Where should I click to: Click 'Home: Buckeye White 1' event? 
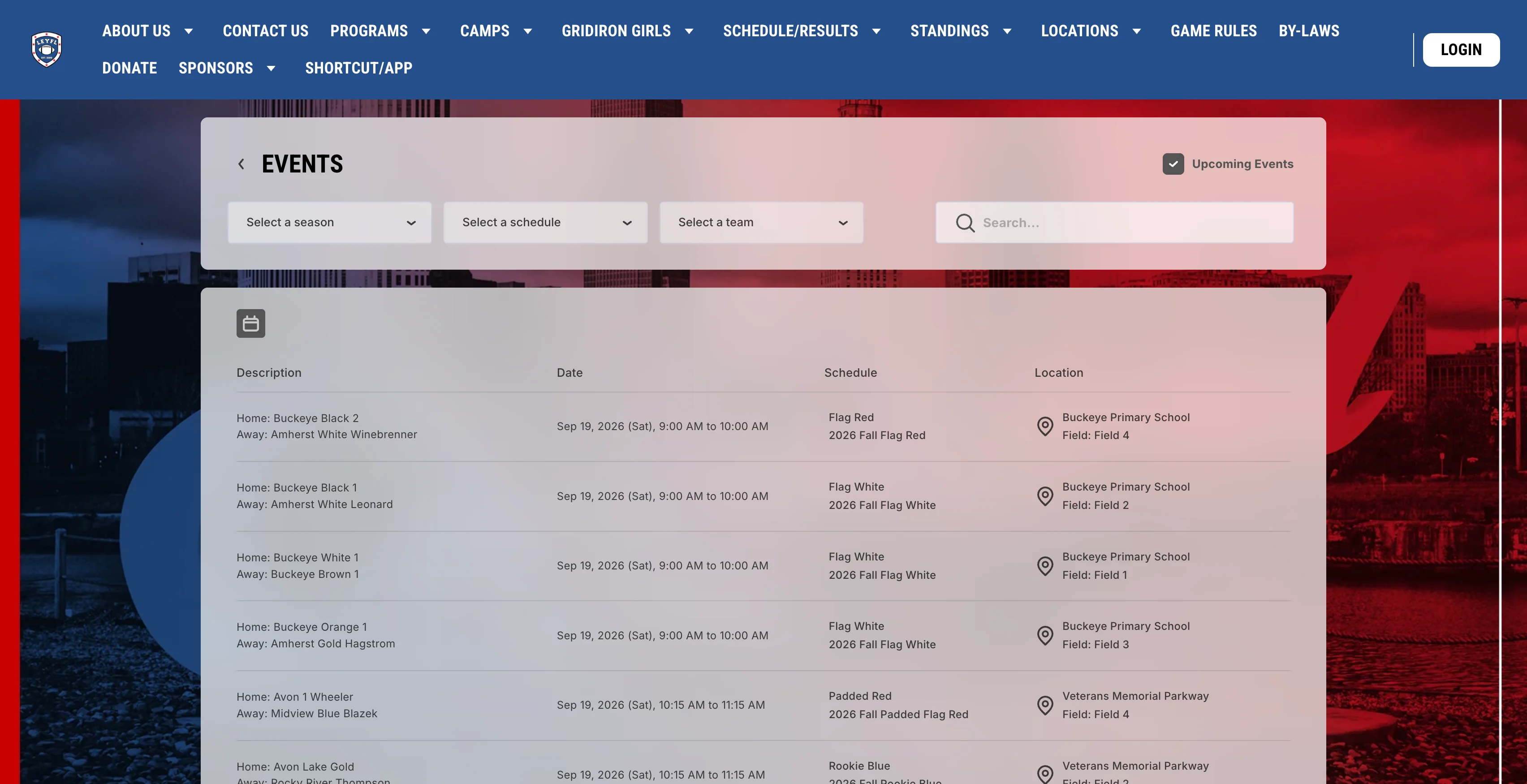[x=298, y=558]
